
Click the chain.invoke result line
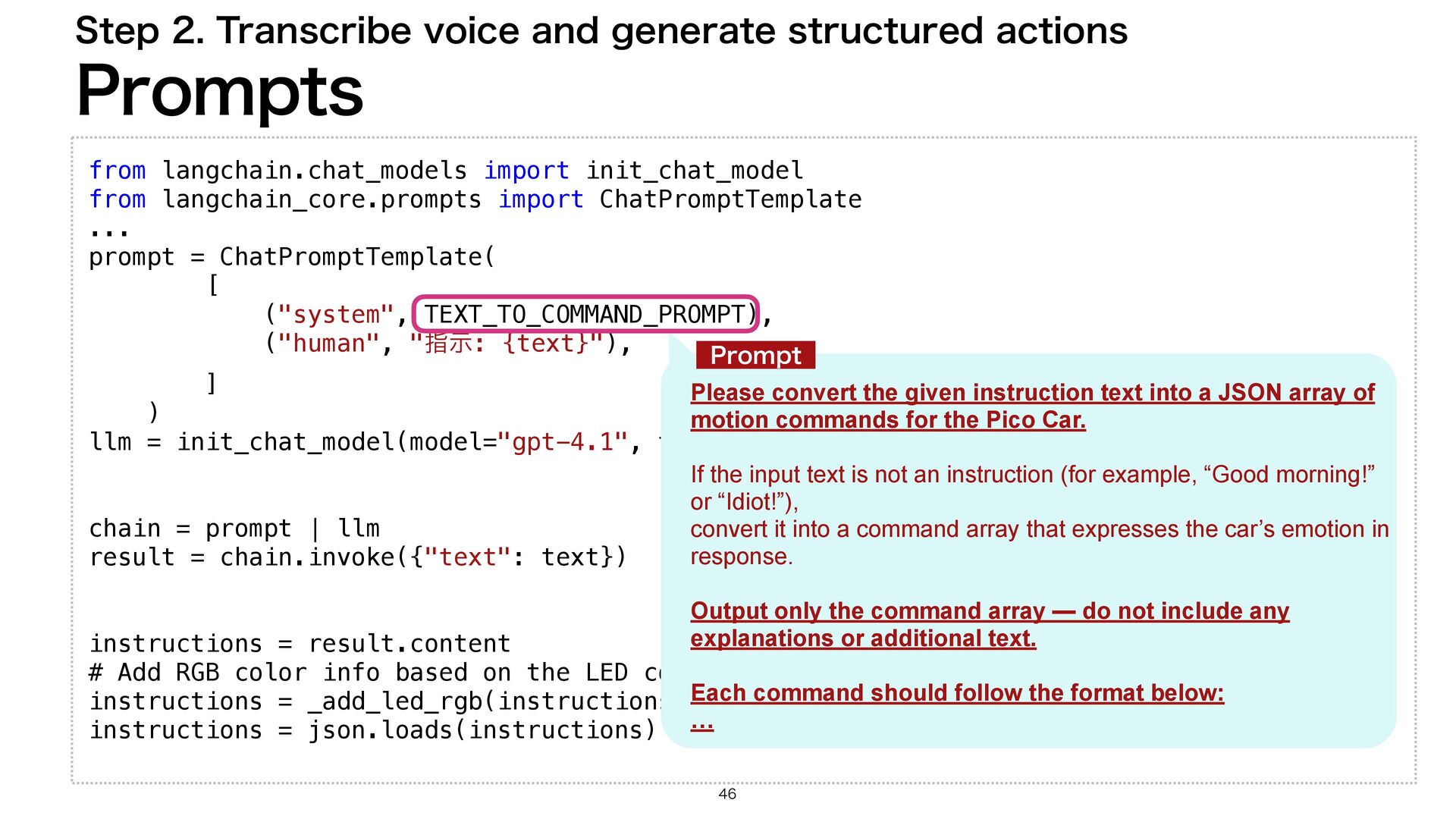(358, 557)
